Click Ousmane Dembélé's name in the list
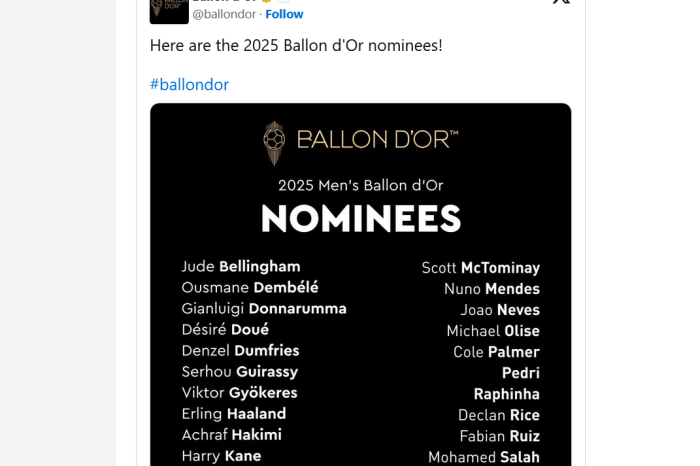Image resolution: width=700 pixels, height=466 pixels. [x=250, y=287]
